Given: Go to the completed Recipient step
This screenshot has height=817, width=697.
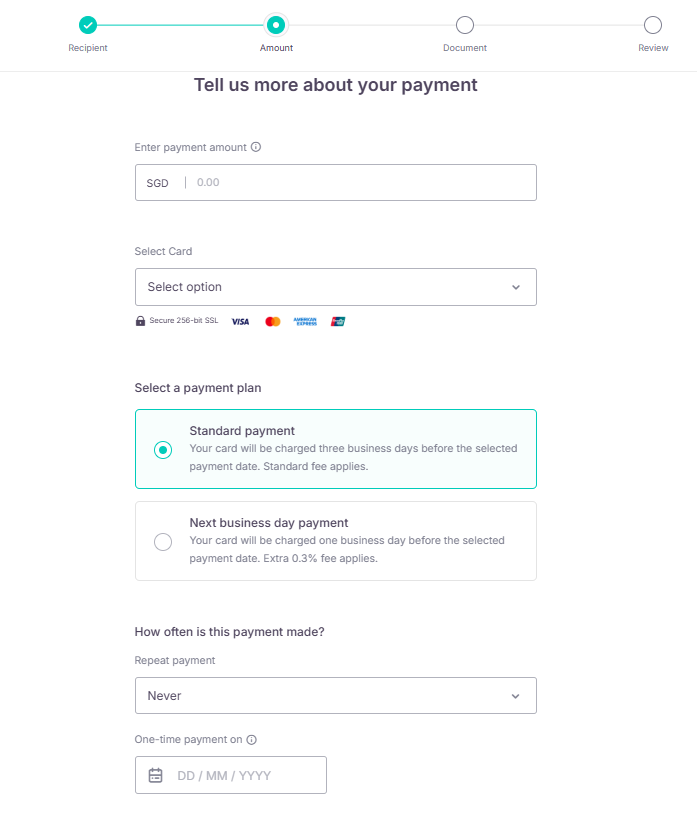Looking at the screenshot, I should point(88,24).
